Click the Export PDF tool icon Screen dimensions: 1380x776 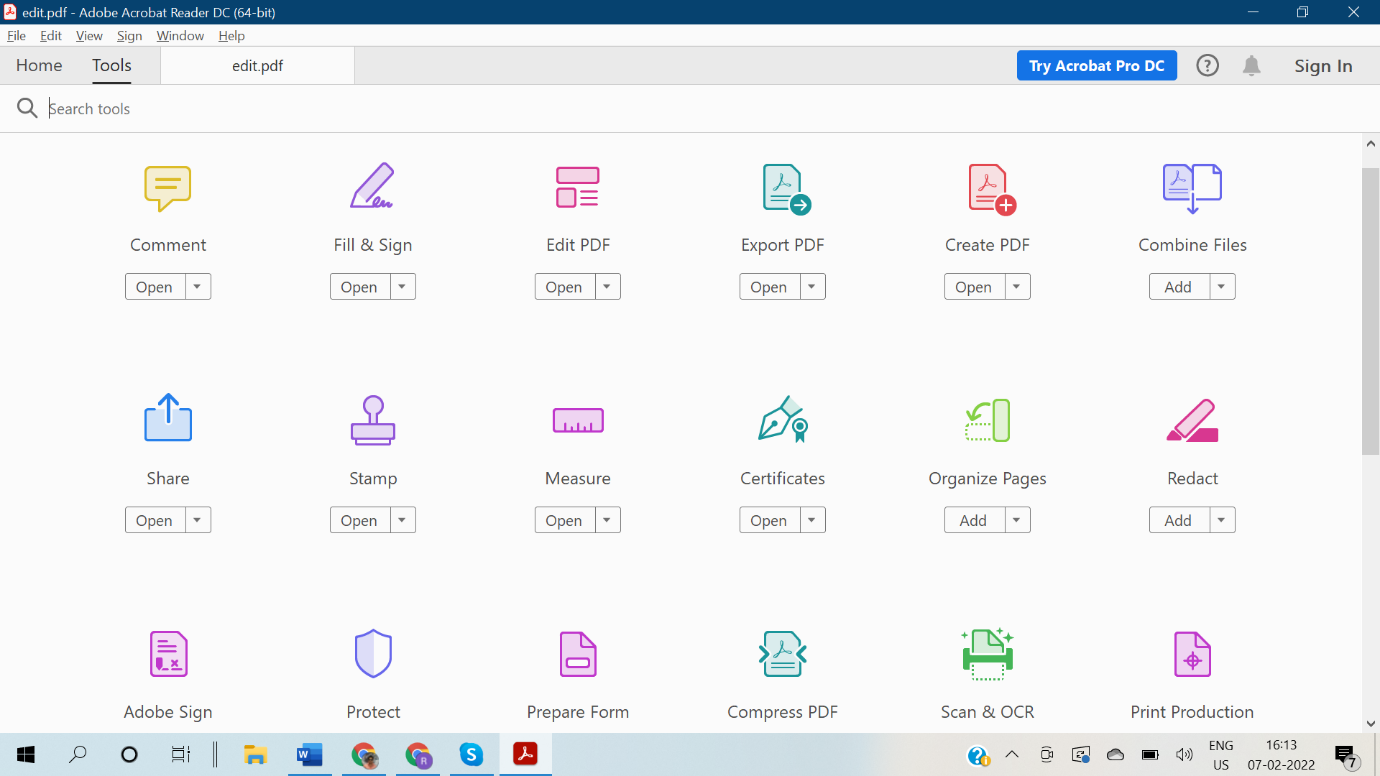pyautogui.click(x=786, y=189)
